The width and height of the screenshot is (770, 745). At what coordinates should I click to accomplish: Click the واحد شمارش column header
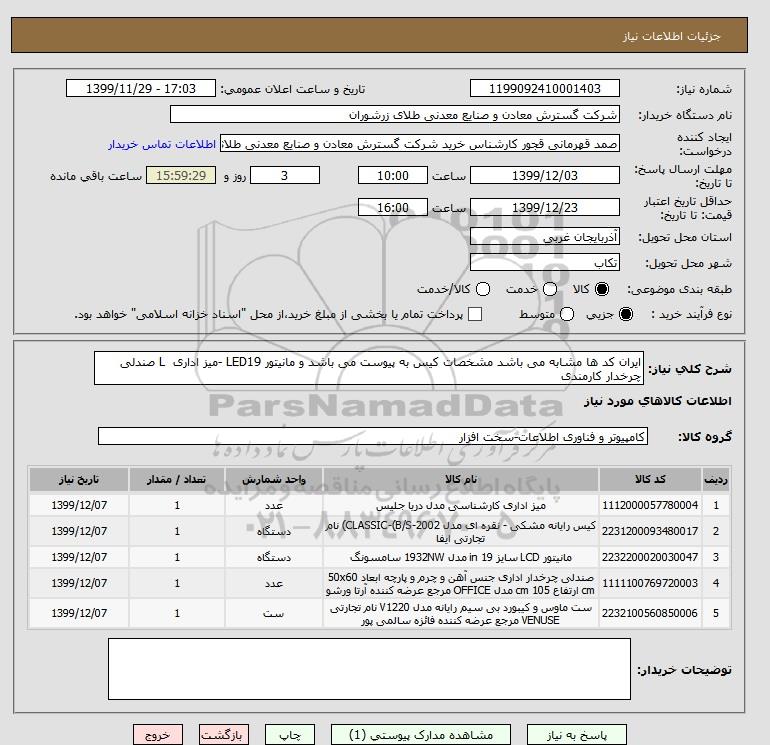(274, 479)
